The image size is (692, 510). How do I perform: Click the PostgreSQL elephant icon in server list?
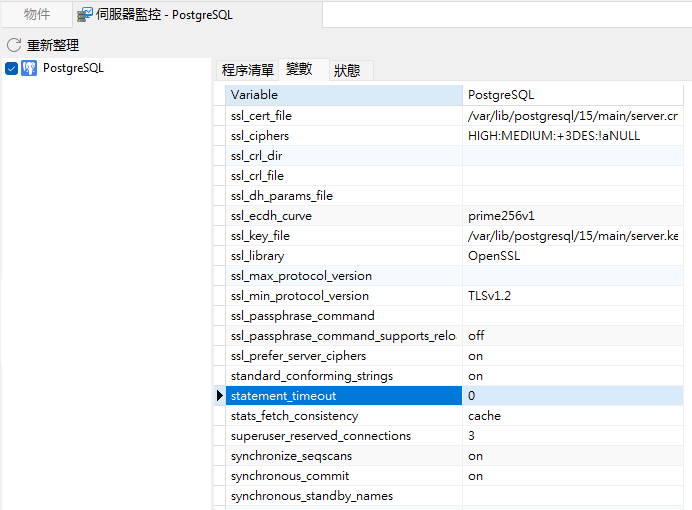pyautogui.click(x=30, y=68)
